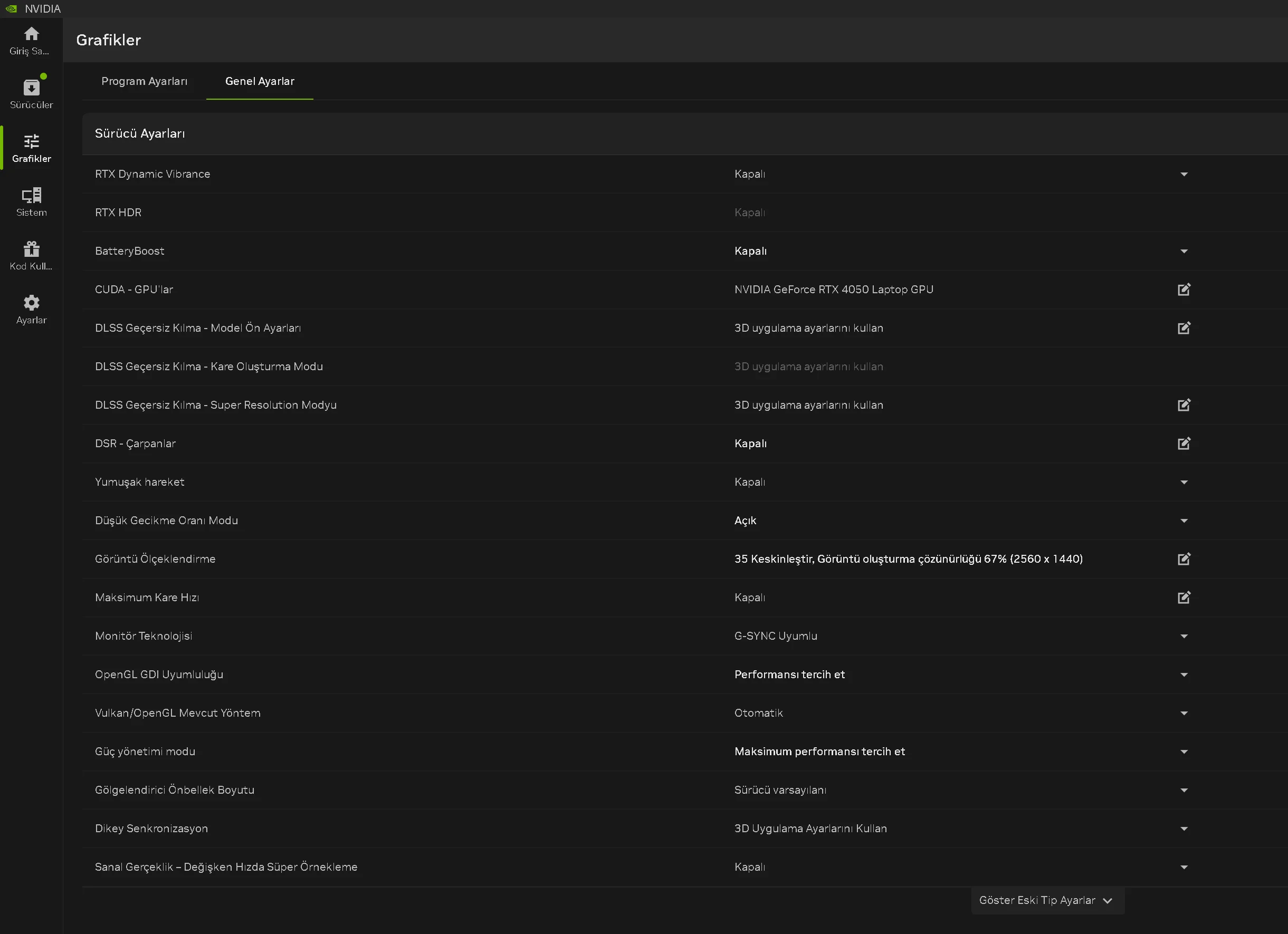Click the Monitör Teknolojisi G-SYNC Uyumlu value
This screenshot has width=1288, height=934.
coord(775,636)
